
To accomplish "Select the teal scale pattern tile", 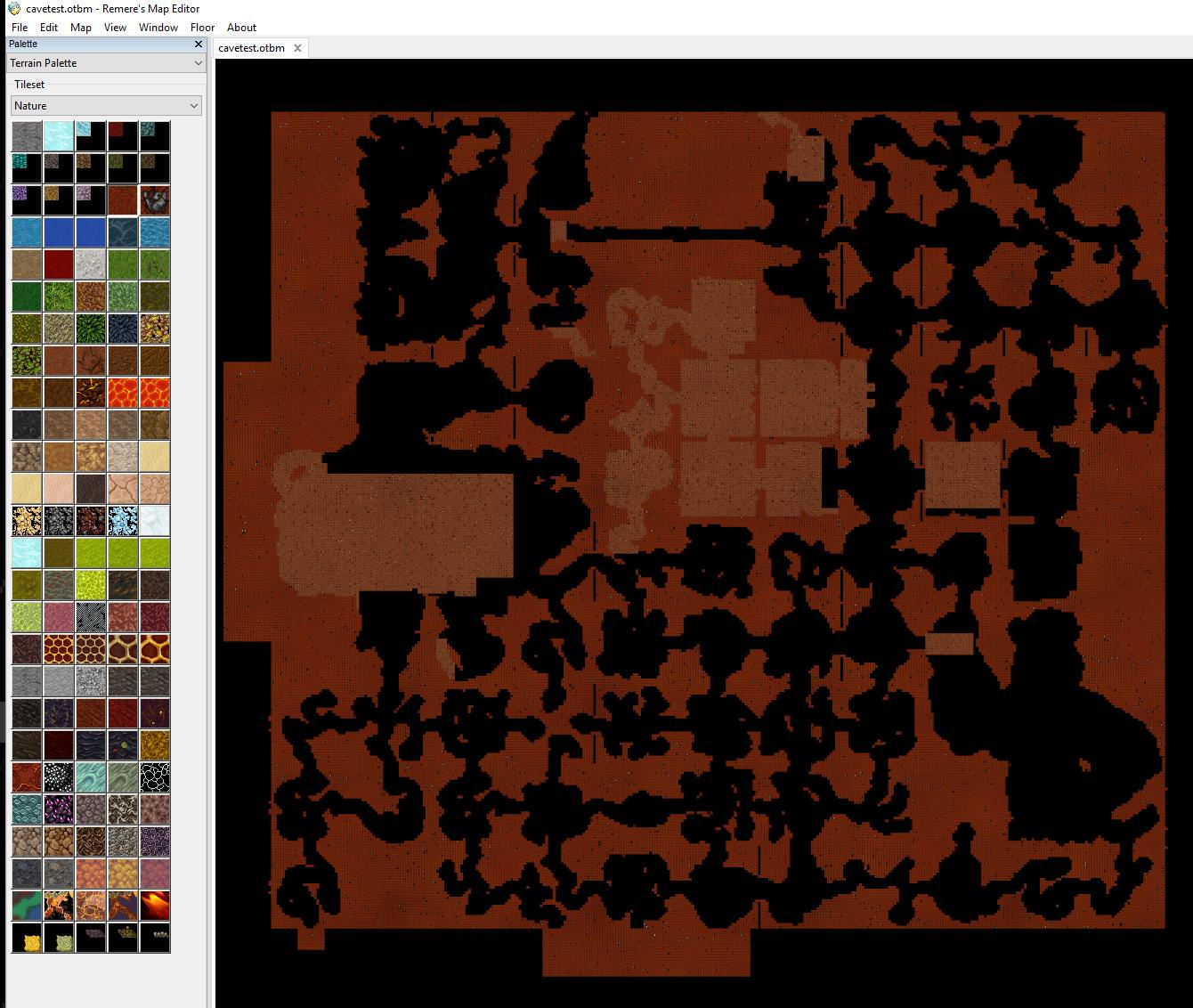I will click(x=27, y=809).
